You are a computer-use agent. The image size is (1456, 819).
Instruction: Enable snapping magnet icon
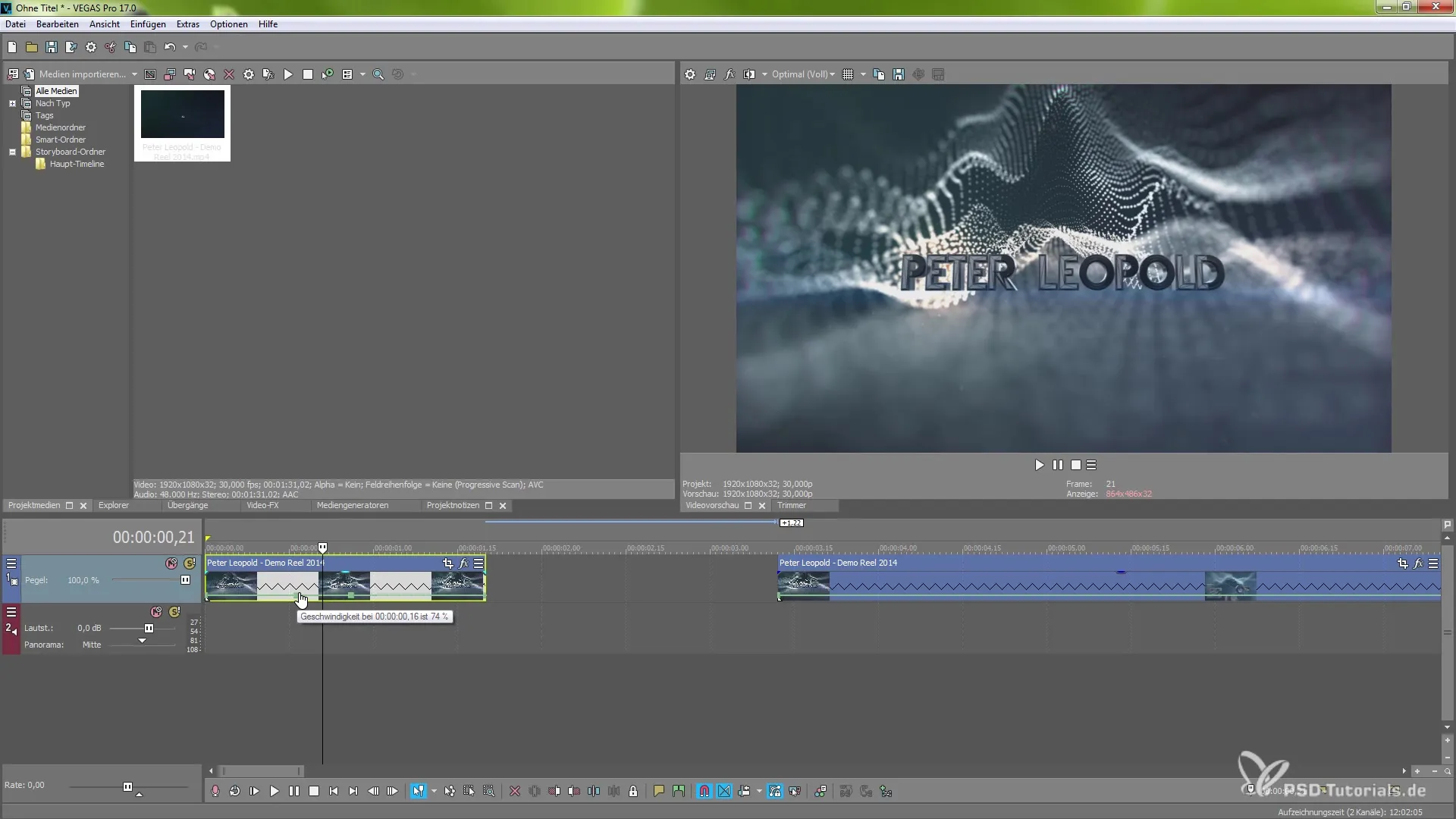[x=704, y=791]
